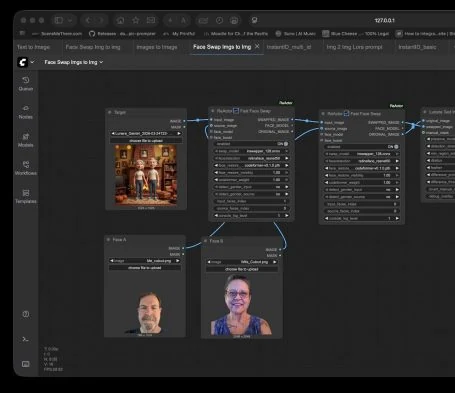The height and width of the screenshot is (393, 455).
Task: Click codeformer_weight slider in first ReActor node
Action: tap(251, 180)
